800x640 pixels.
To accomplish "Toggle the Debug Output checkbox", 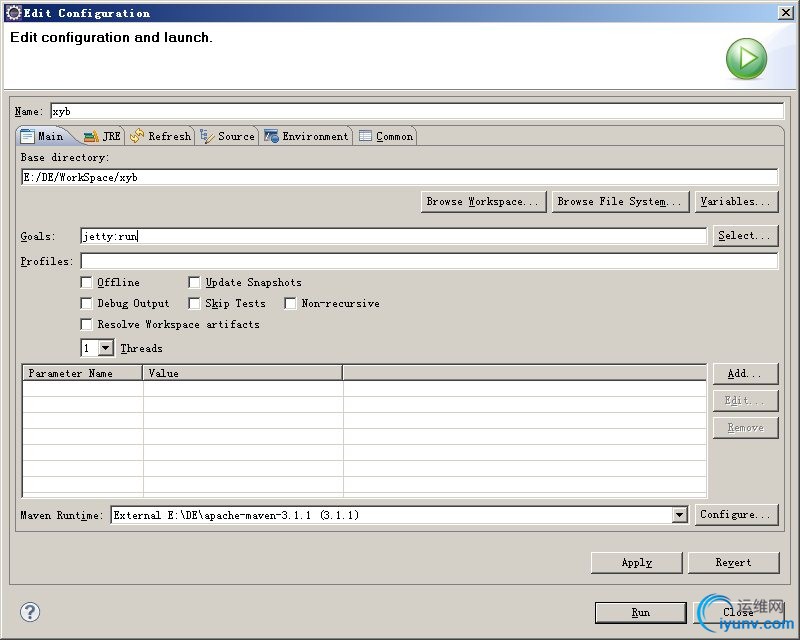I will coord(86,303).
